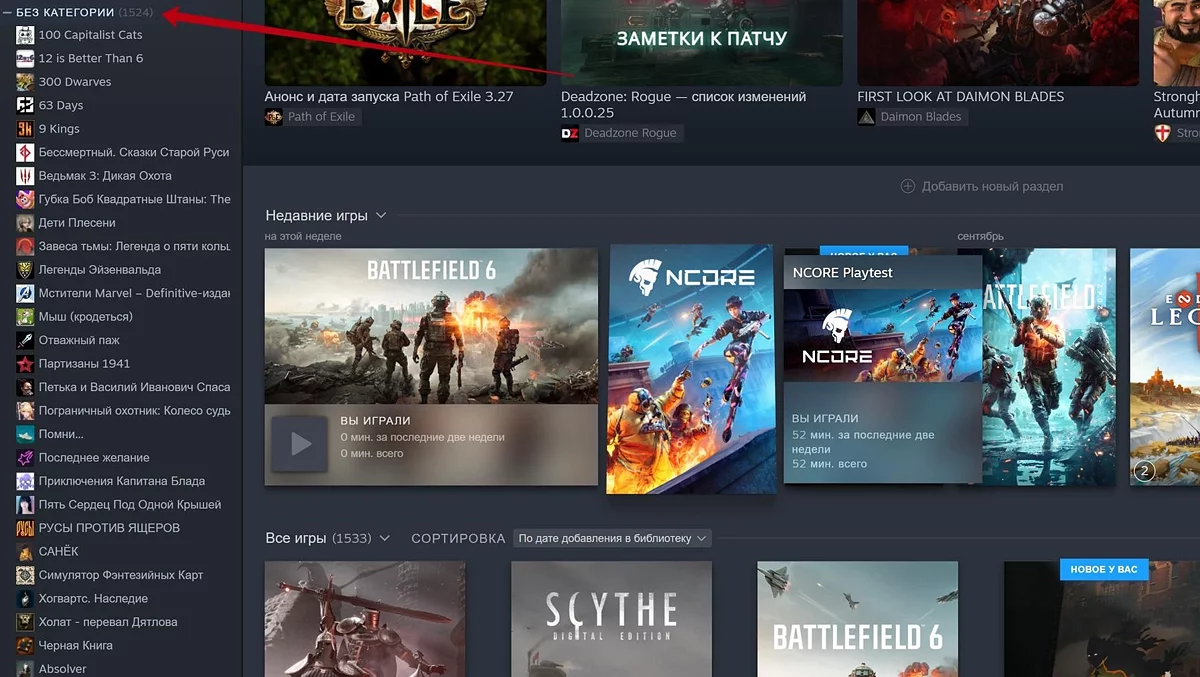Viewport: 1200px width, 677px height.
Task: Play Battlefield 6 using the play button
Action: click(x=300, y=444)
